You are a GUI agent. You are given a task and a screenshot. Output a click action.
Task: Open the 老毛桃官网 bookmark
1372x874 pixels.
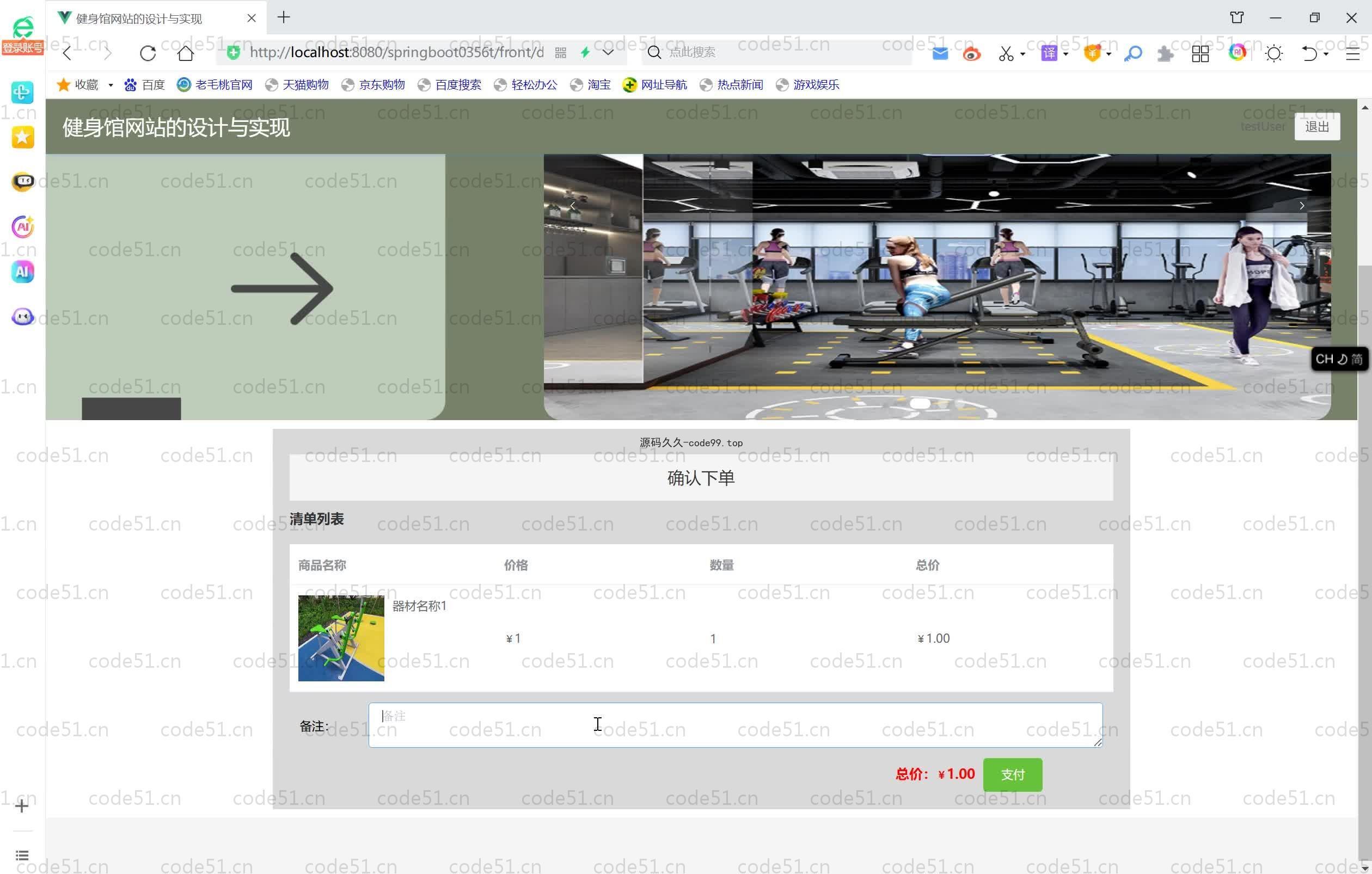215,85
